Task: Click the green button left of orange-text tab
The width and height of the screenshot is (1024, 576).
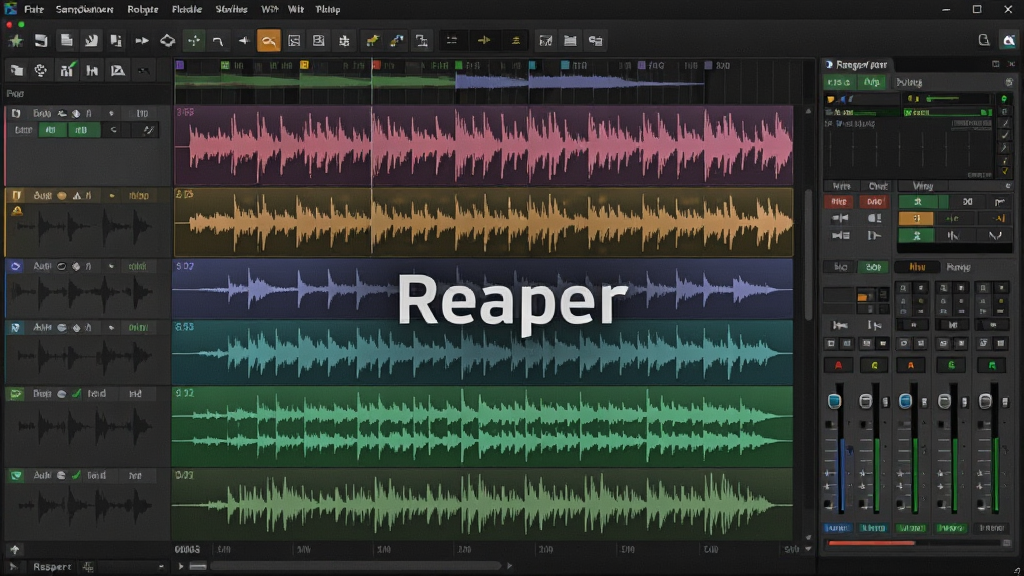Action: [x=873, y=267]
